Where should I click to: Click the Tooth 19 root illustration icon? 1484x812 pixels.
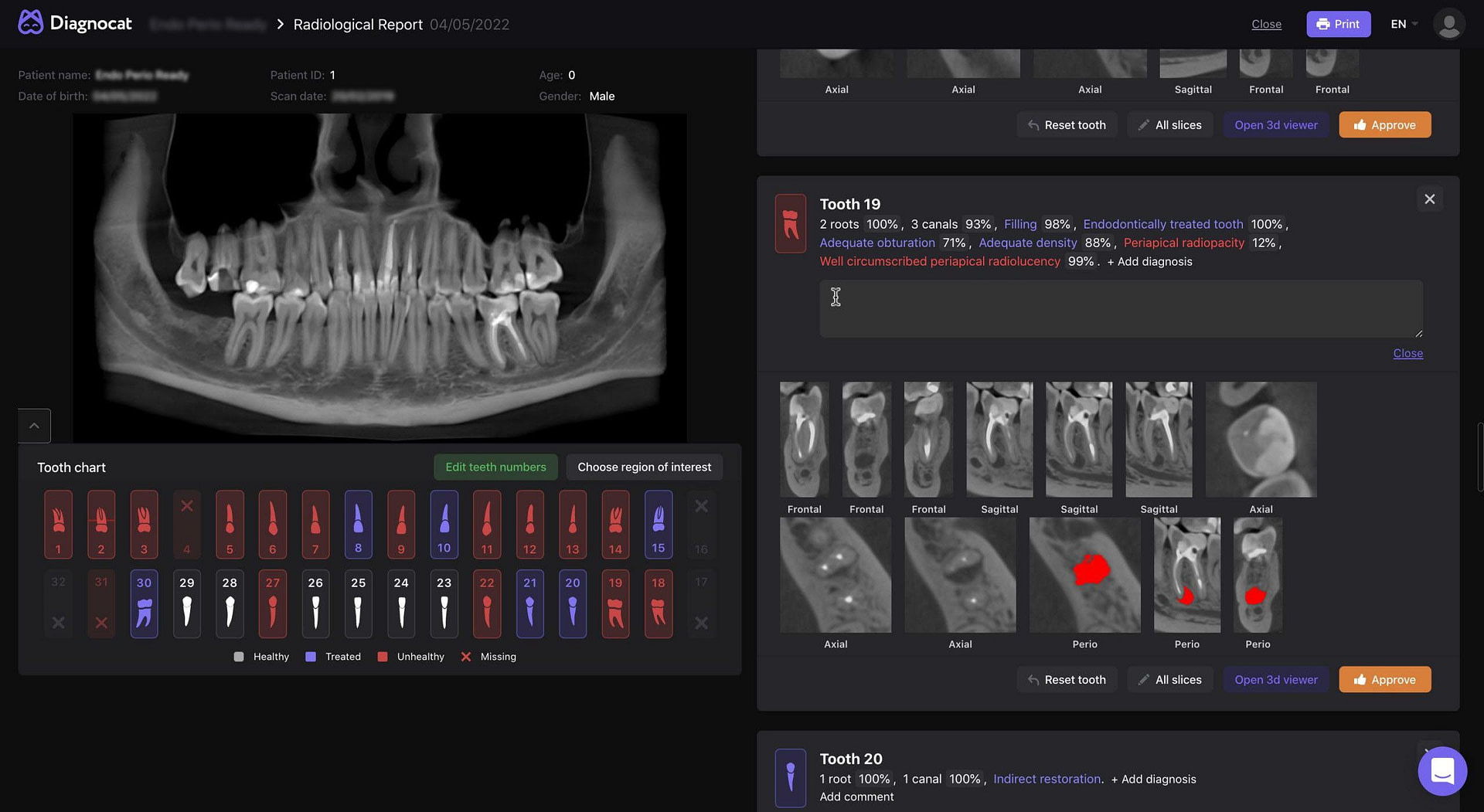pos(790,223)
